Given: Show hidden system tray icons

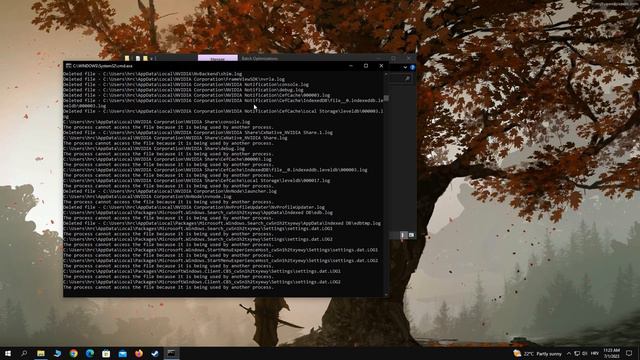Looking at the screenshot, I should [x=569, y=353].
